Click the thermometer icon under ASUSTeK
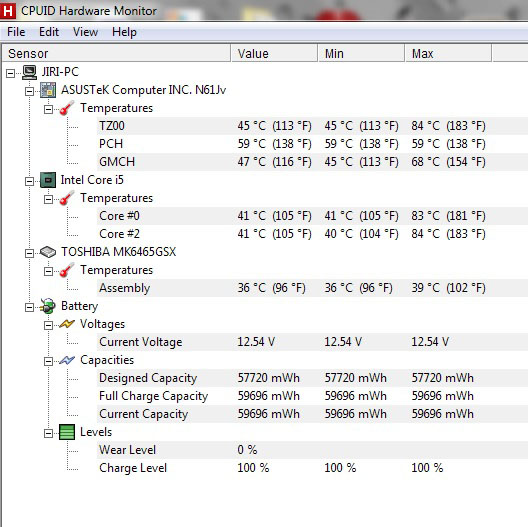This screenshot has width=528, height=527. click(x=67, y=108)
